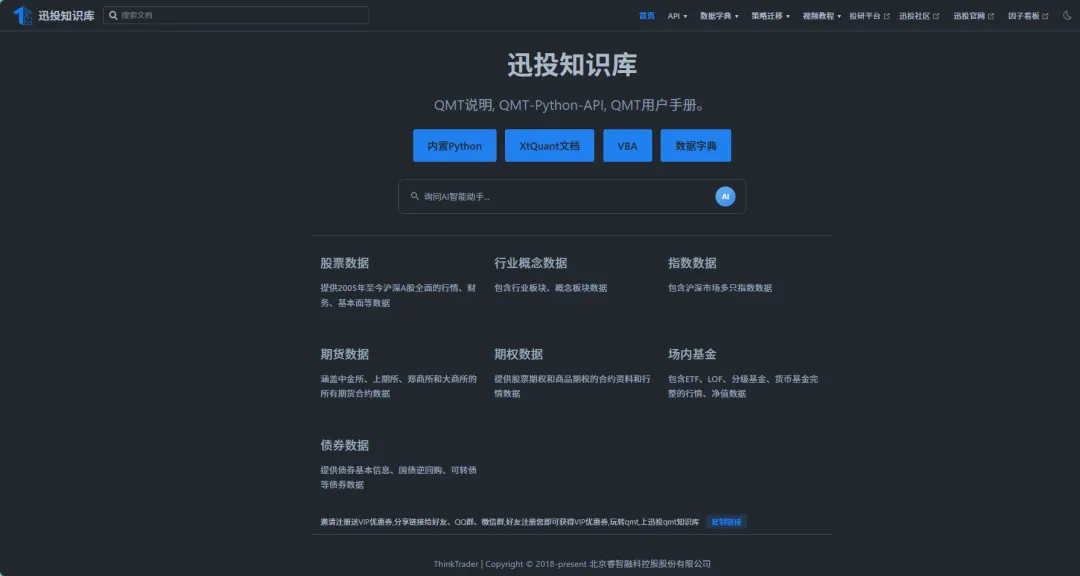Open the 投研平台 external link
This screenshot has height=576, width=1080.
[869, 16]
